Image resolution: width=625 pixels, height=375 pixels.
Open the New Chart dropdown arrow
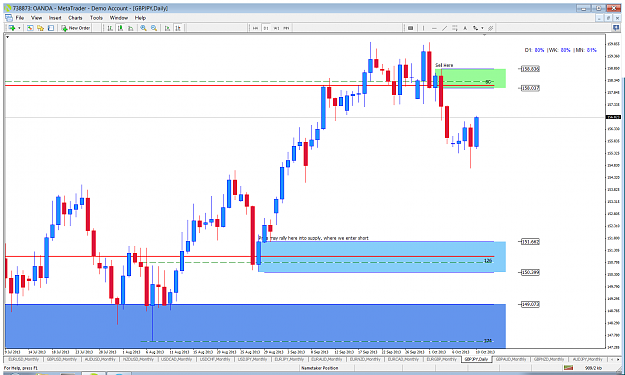click(x=19, y=28)
